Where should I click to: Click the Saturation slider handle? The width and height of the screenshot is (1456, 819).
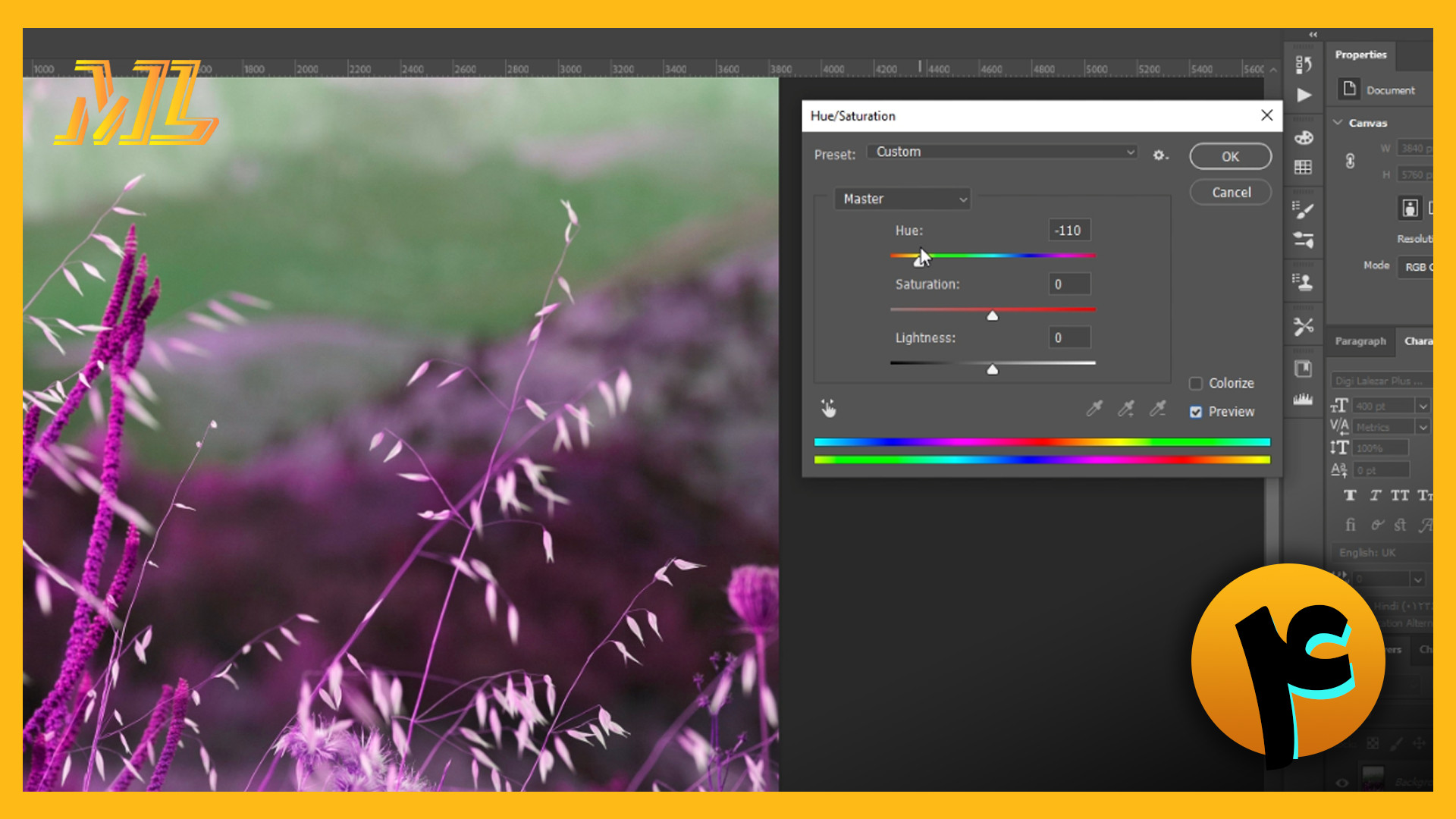click(x=993, y=315)
